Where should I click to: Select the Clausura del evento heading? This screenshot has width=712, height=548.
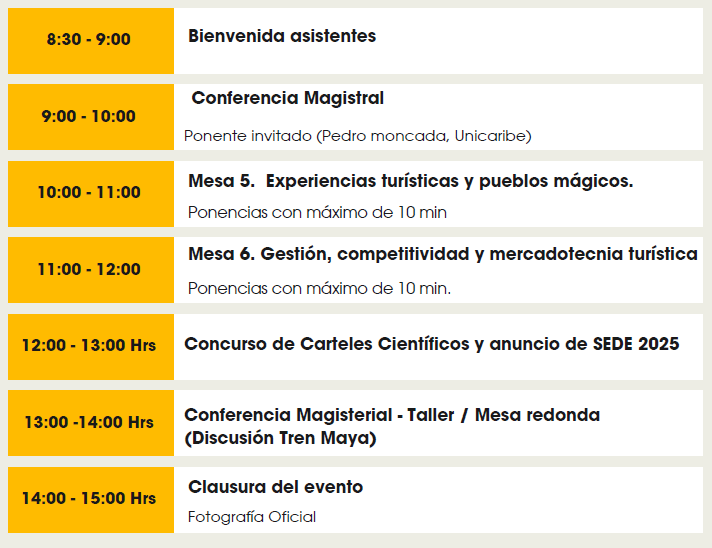pos(276,487)
